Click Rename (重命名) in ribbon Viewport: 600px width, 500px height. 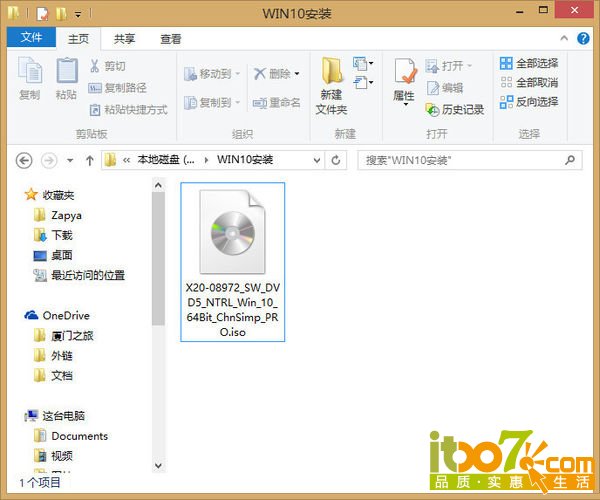(x=276, y=103)
